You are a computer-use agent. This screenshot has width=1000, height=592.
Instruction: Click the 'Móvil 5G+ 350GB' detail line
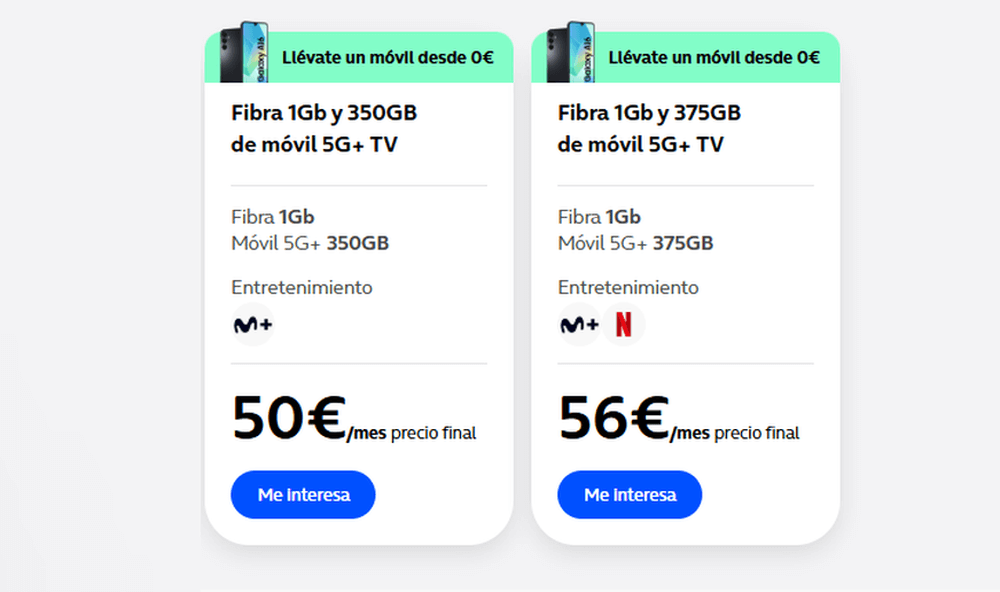pos(310,243)
